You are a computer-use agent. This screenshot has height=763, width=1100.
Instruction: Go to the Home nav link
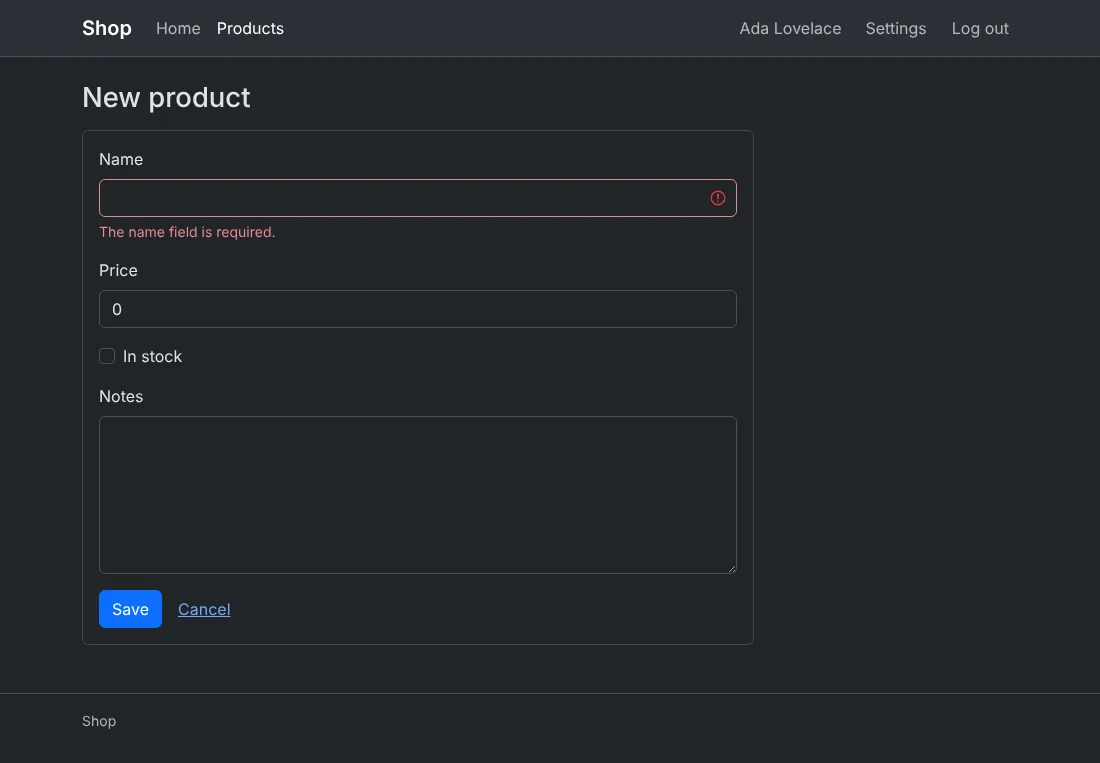(178, 28)
